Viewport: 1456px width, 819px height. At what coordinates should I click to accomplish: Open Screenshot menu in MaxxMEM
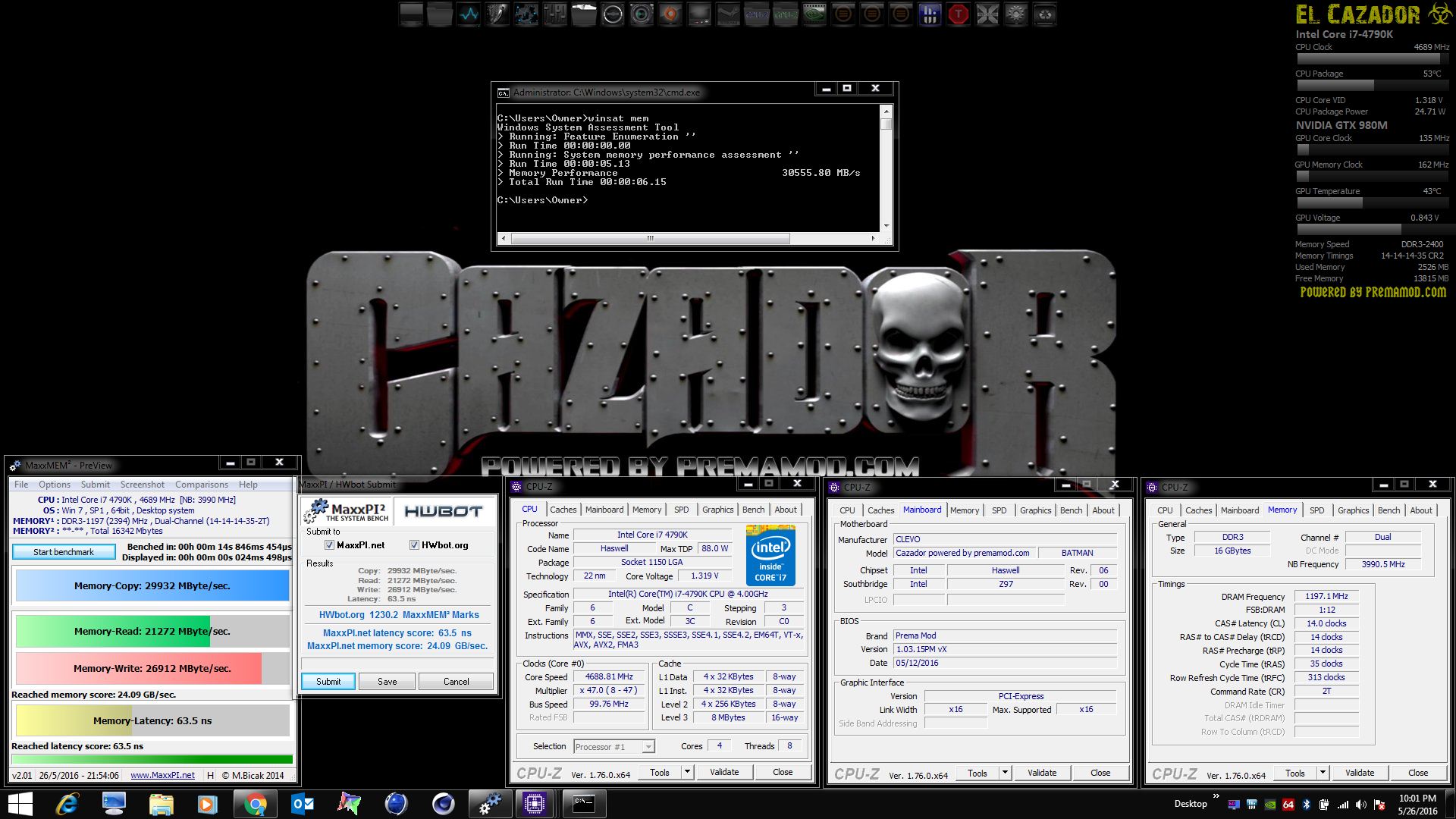143,485
